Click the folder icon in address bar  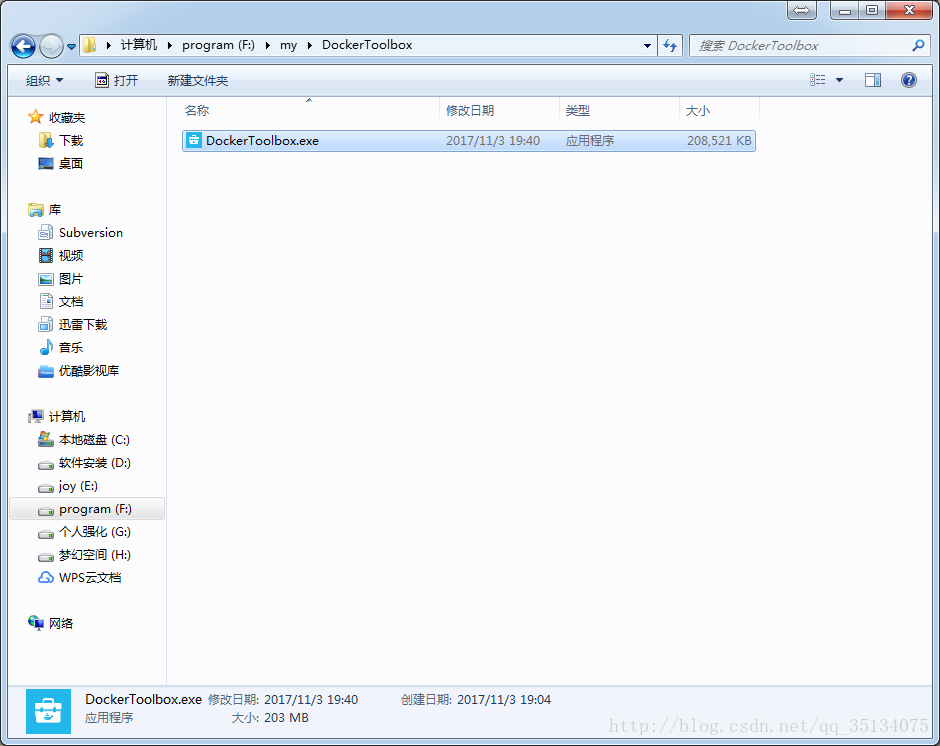(x=89, y=45)
